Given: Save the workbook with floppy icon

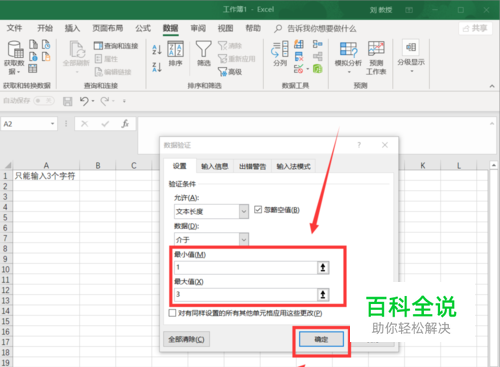Looking at the screenshot, I should point(68,101).
